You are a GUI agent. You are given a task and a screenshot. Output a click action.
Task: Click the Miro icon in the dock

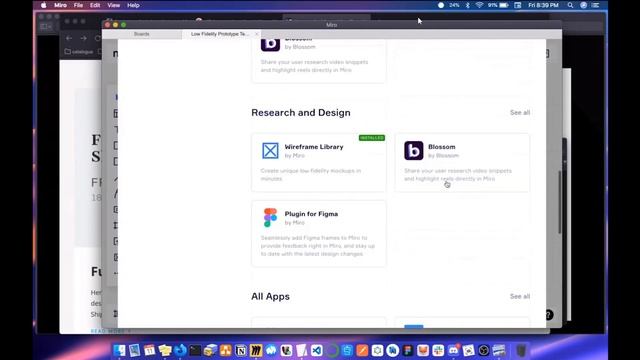pos(256,350)
